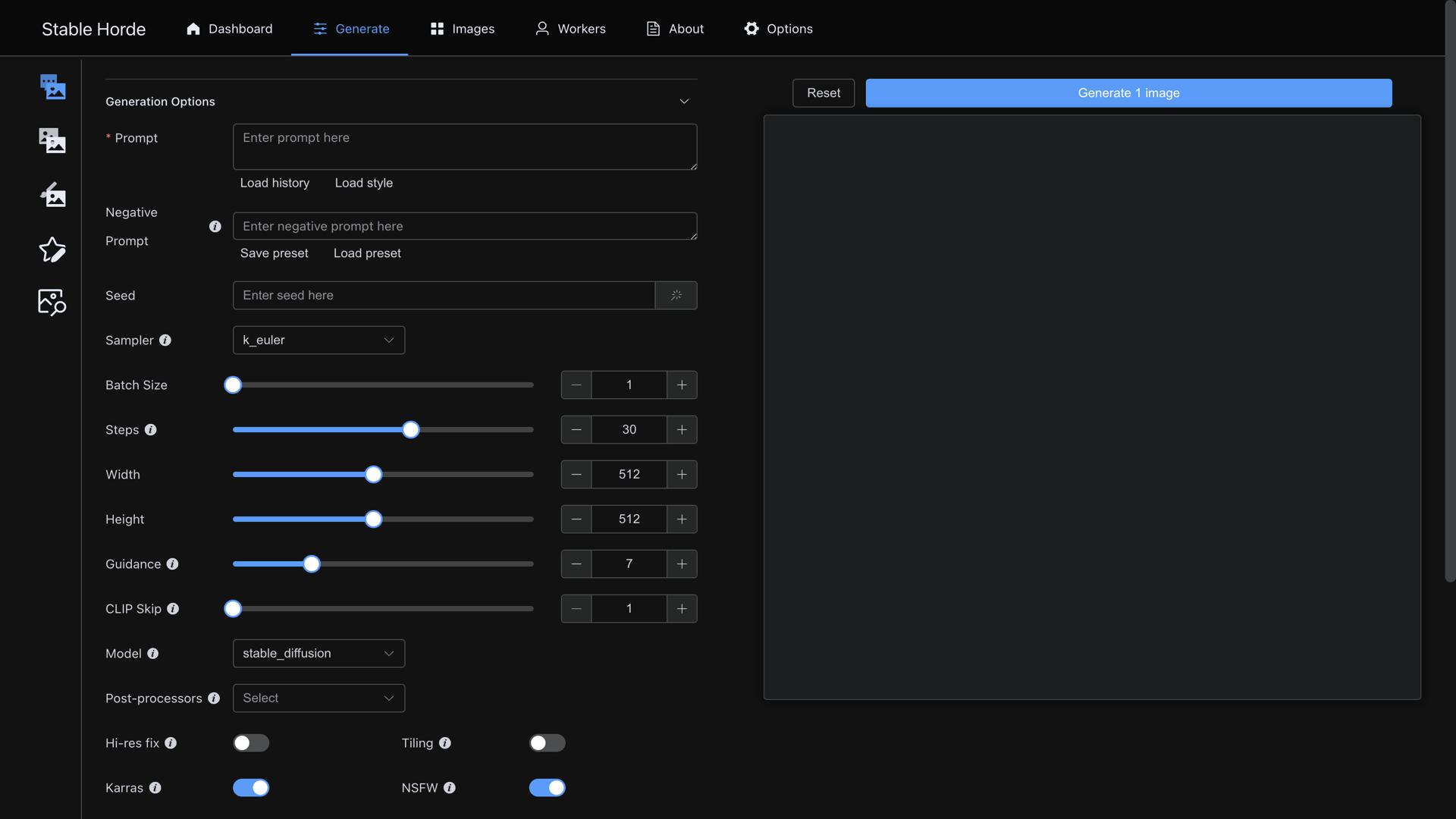Image resolution: width=1456 pixels, height=819 pixels.
Task: Click the Negative Prompt info icon
Action: [x=215, y=226]
